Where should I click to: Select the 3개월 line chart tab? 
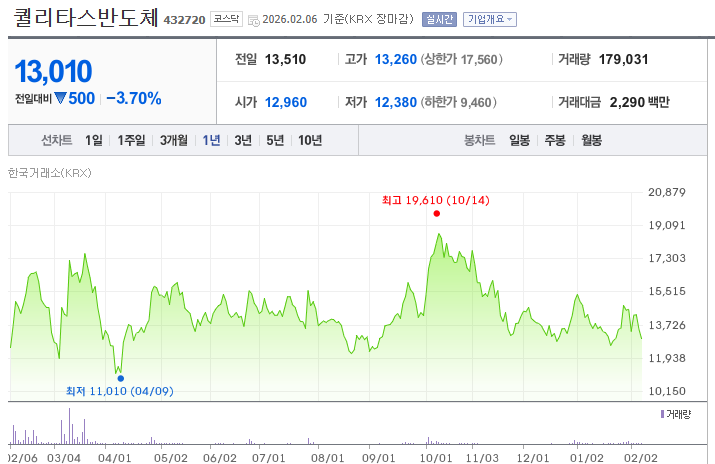click(174, 140)
